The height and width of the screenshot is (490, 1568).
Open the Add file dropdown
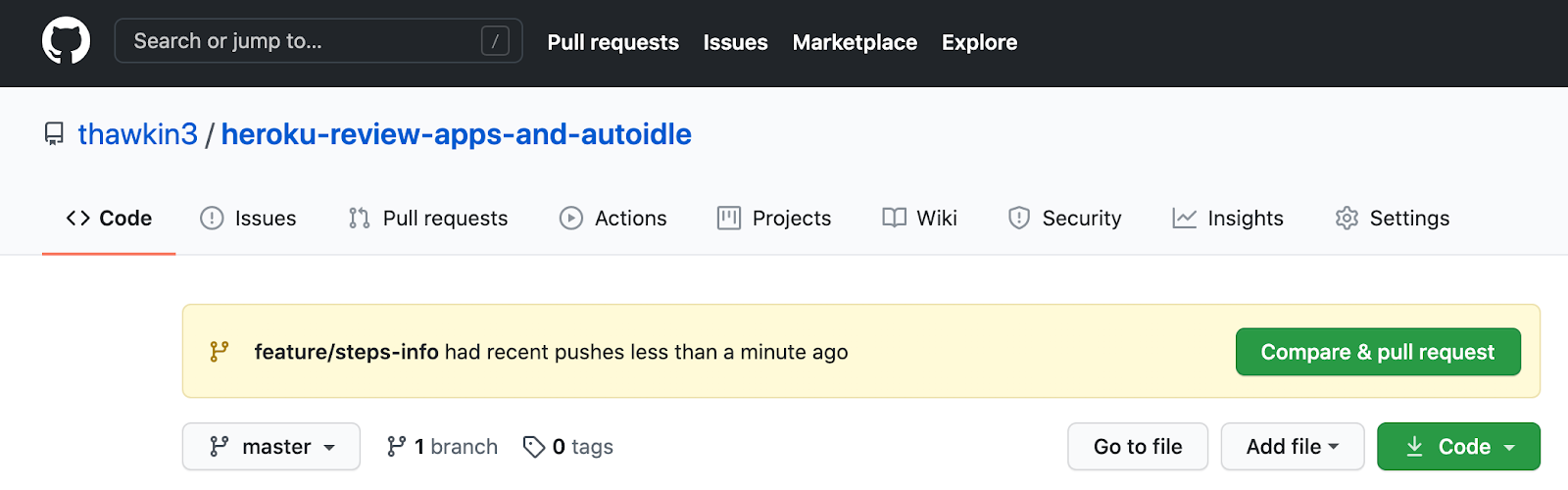(x=1292, y=447)
